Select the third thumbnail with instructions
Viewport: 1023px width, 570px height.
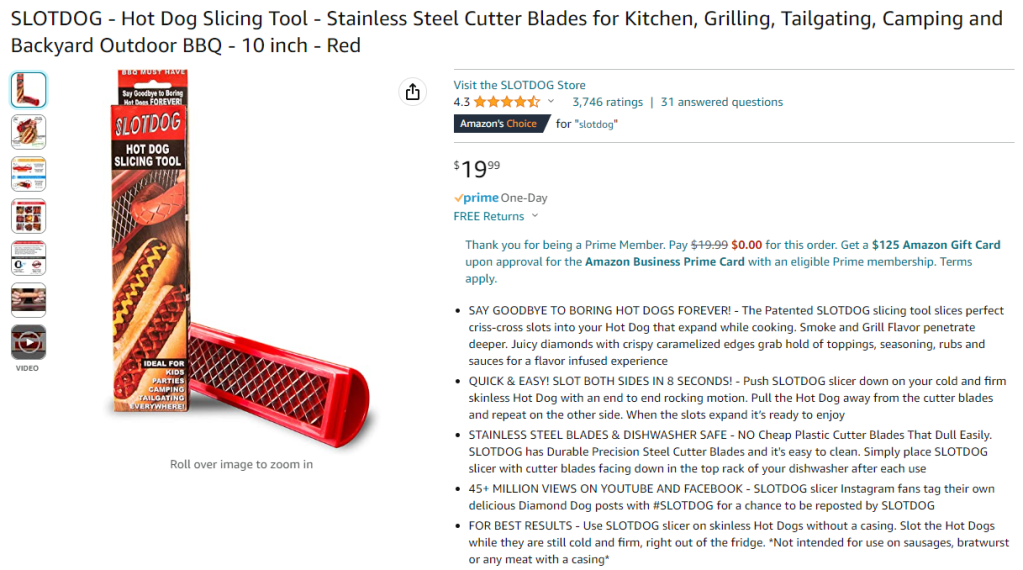click(28, 174)
